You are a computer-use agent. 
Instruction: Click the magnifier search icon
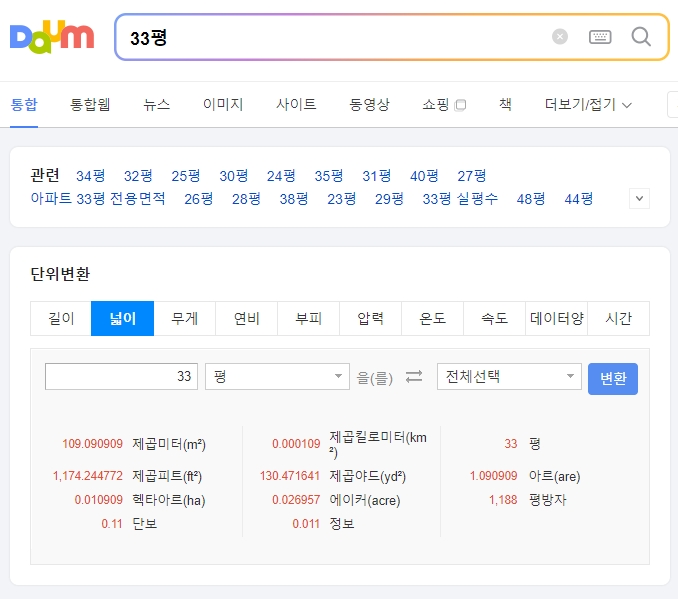641,37
